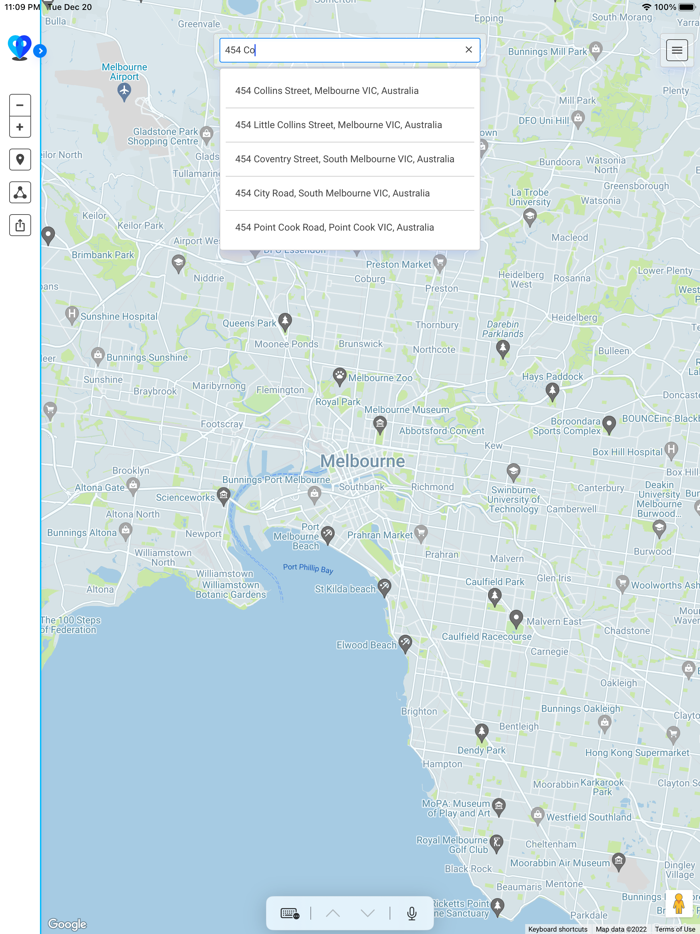Click Scienceworks museum marker
Screen dimensions: 700x934
[x=223, y=496]
